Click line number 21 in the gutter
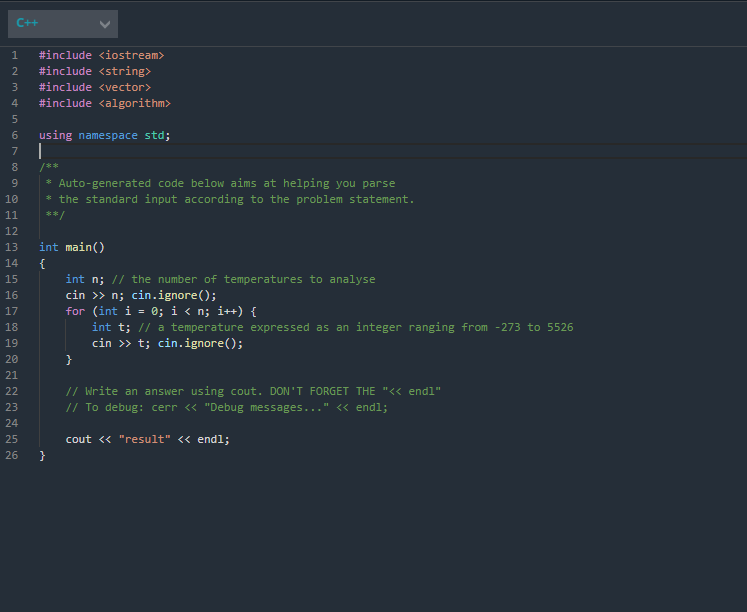The height and width of the screenshot is (612, 747). coord(11,375)
